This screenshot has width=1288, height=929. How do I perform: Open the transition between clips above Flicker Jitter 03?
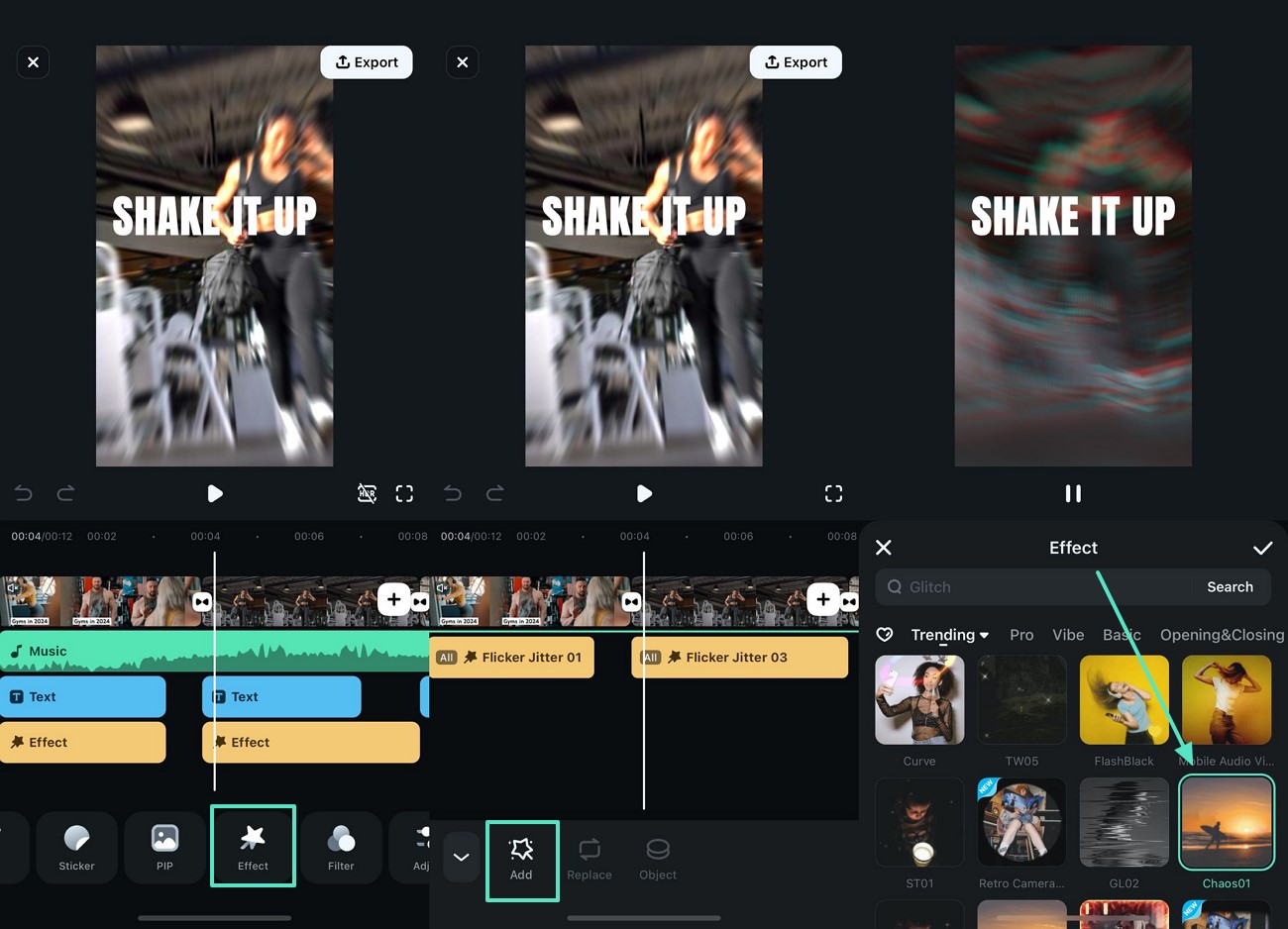pyautogui.click(x=631, y=601)
